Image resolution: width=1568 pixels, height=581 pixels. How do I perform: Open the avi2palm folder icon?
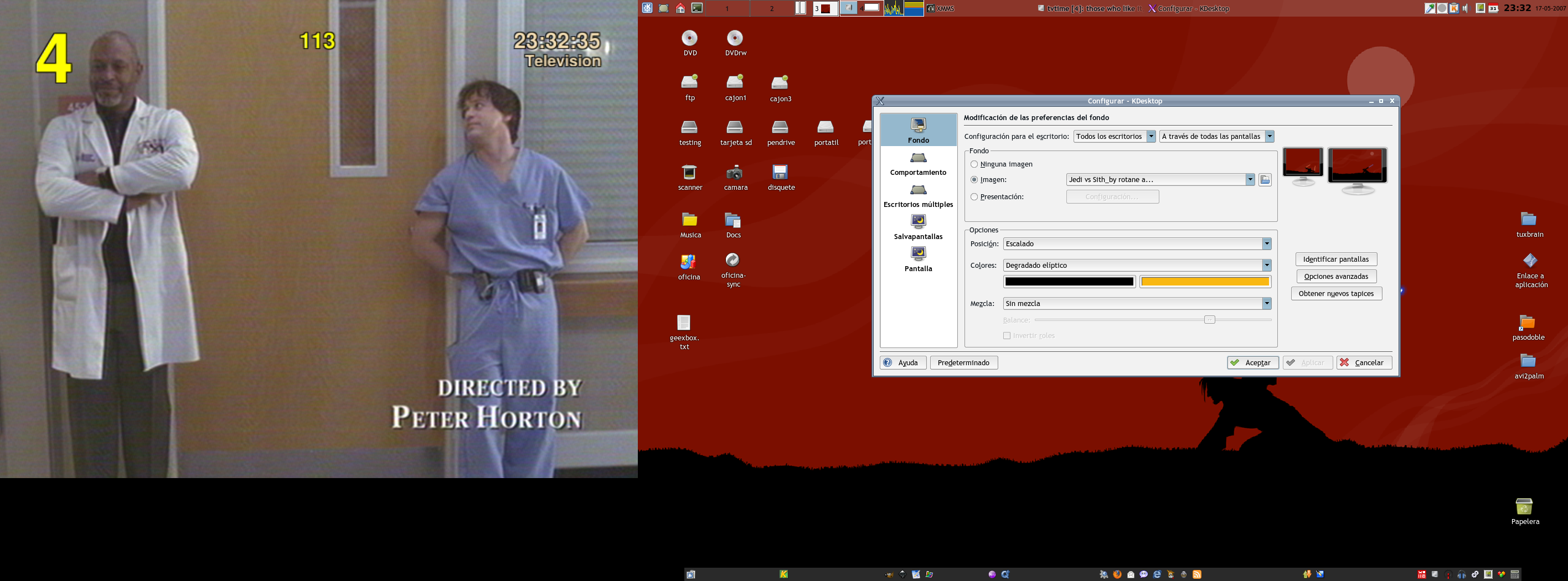[x=1529, y=367]
